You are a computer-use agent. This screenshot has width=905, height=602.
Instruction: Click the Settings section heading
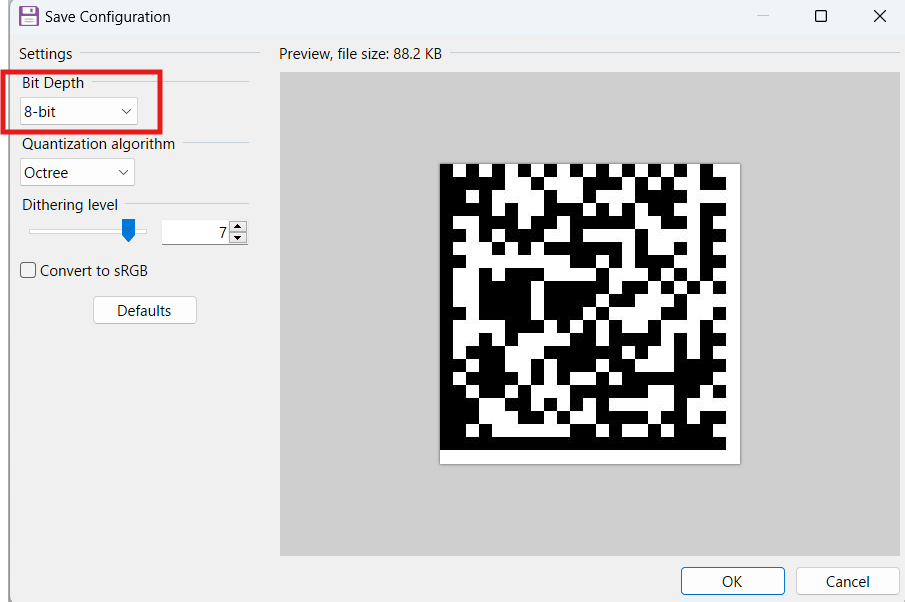[46, 54]
